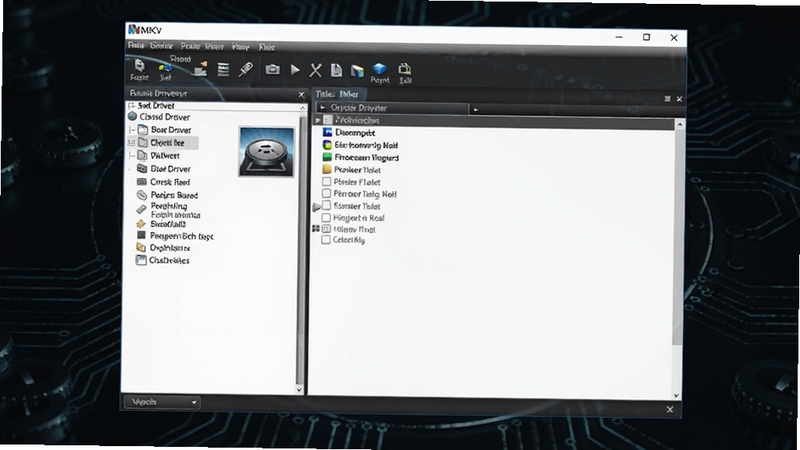Open the menu starting with letter G
The image size is (800, 450).
pos(161,46)
